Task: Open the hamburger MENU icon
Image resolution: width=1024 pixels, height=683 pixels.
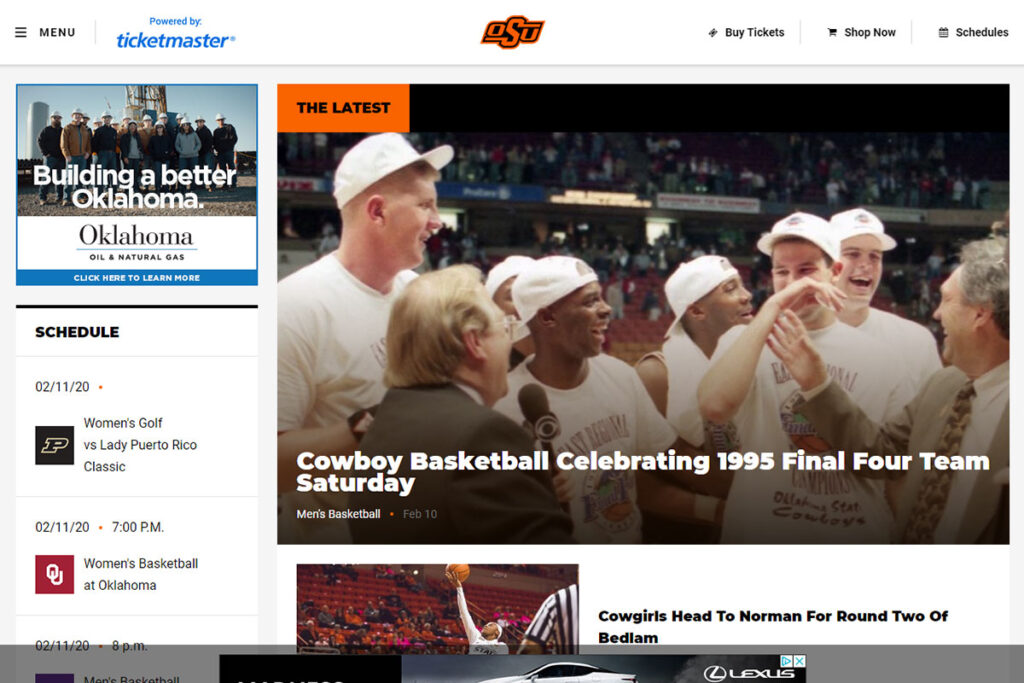Action: point(21,32)
